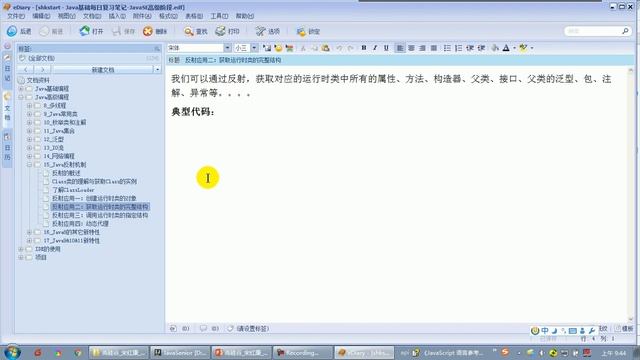This screenshot has height=360, width=640.
Task: Expand the 8_多线程 folder
Action: [29, 105]
